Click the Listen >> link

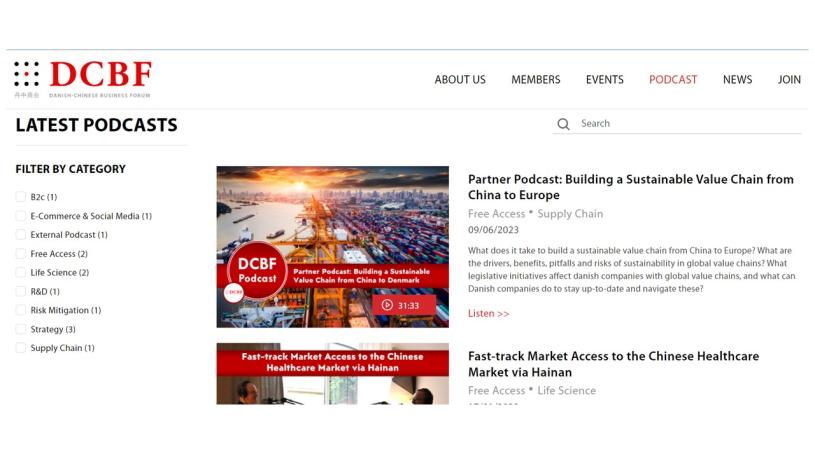(x=489, y=314)
